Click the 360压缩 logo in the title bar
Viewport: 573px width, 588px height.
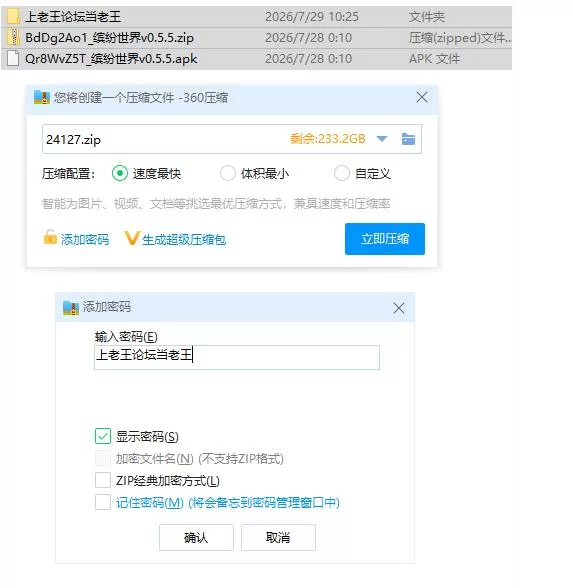[x=42, y=97]
